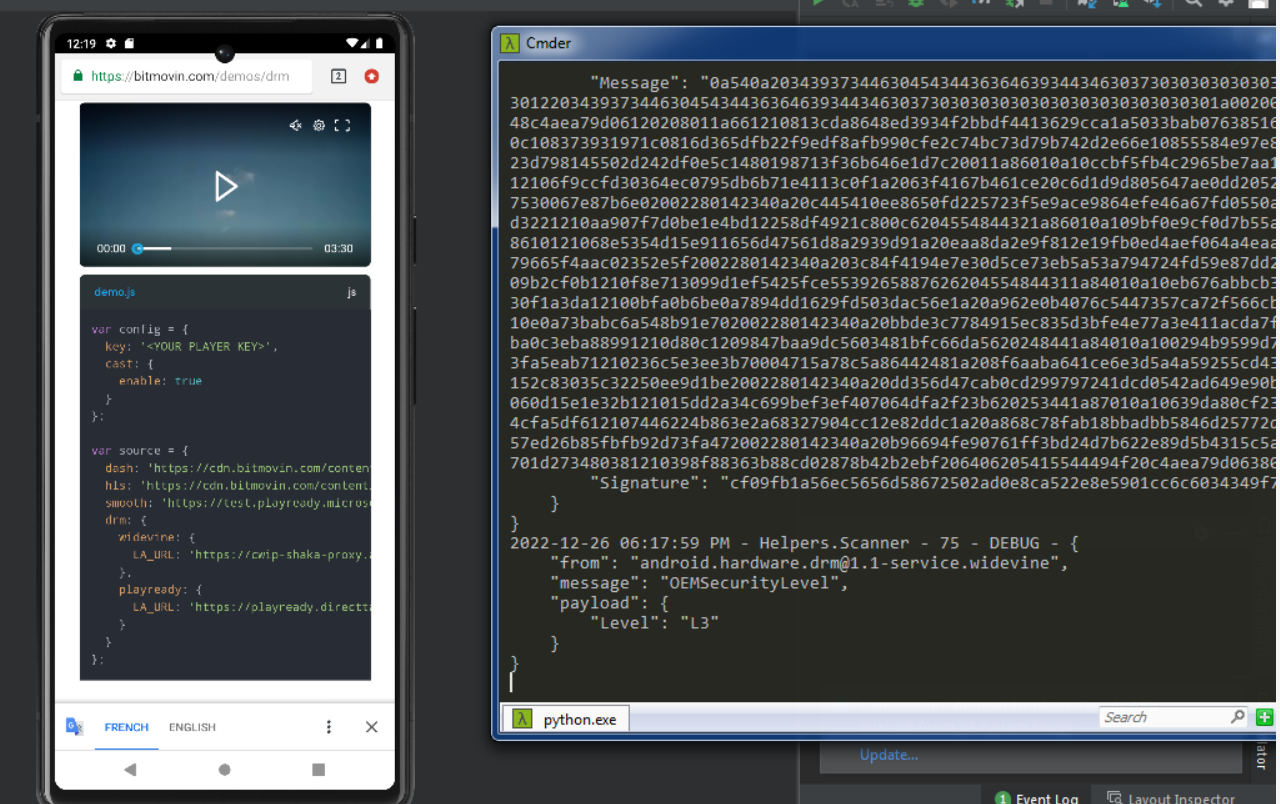Play the video in the phone browser

coord(226,186)
